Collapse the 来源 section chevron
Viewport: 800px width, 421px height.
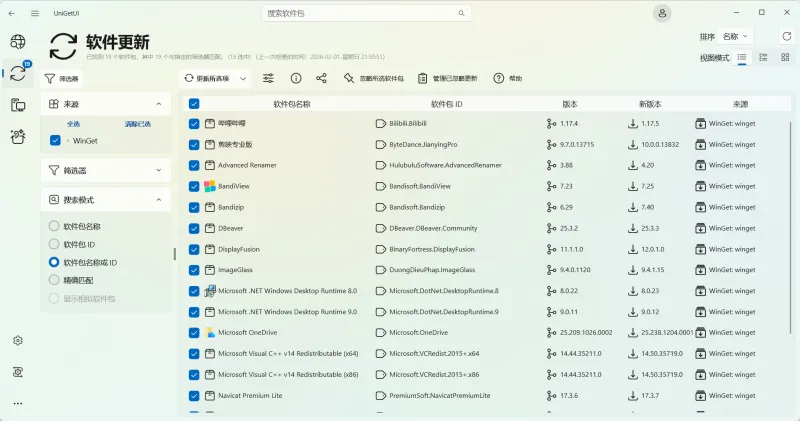tap(159, 104)
